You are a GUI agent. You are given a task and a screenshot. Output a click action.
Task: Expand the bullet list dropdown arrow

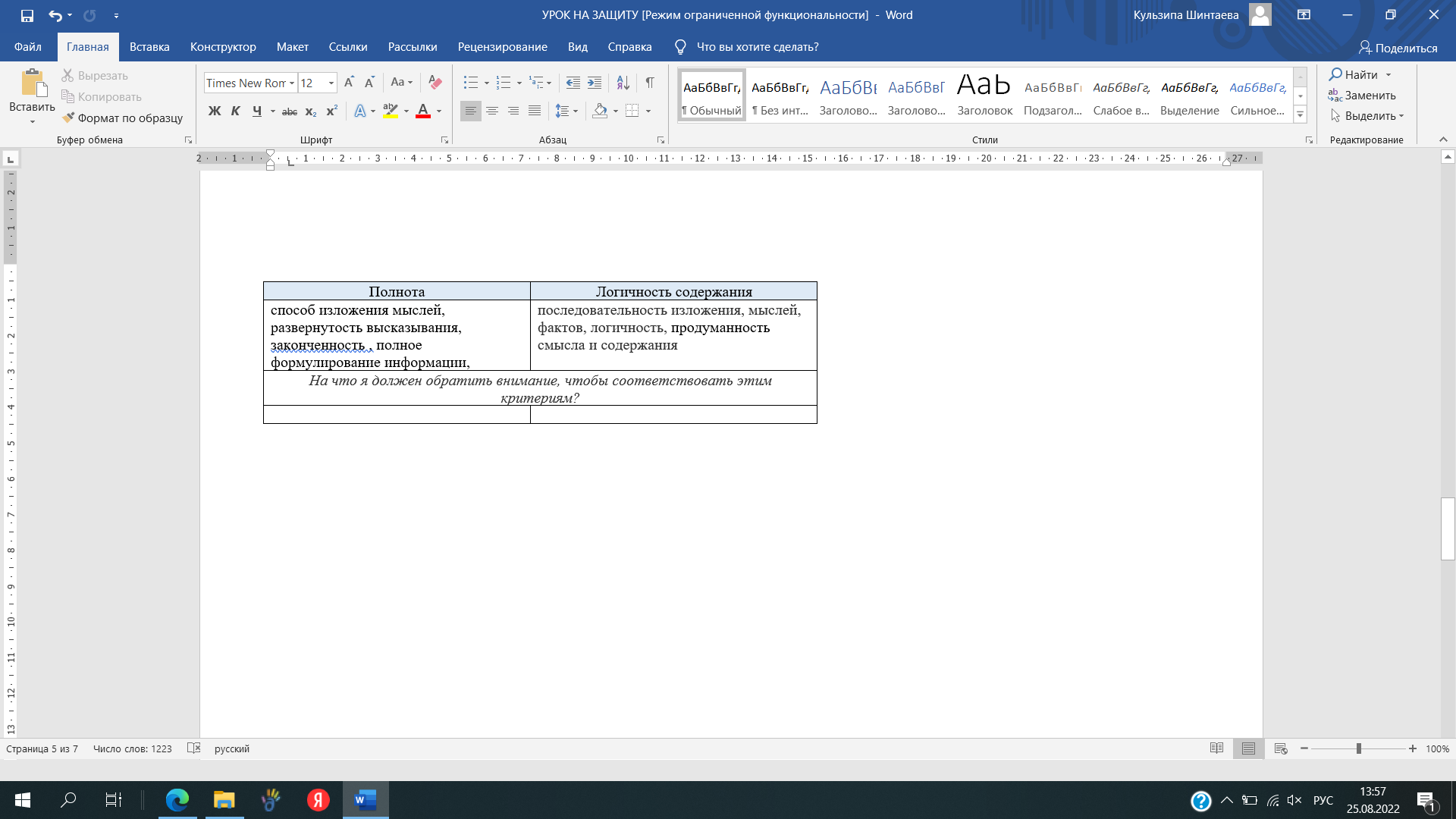(x=486, y=83)
